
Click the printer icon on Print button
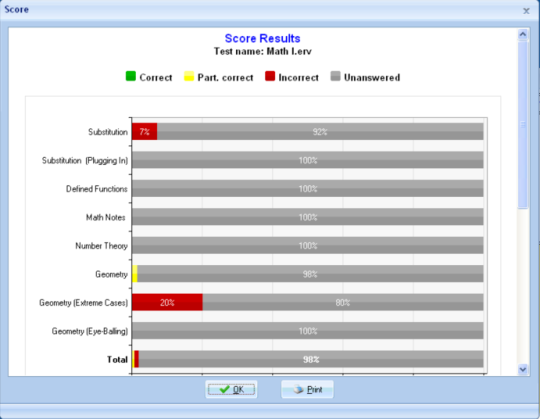click(299, 389)
